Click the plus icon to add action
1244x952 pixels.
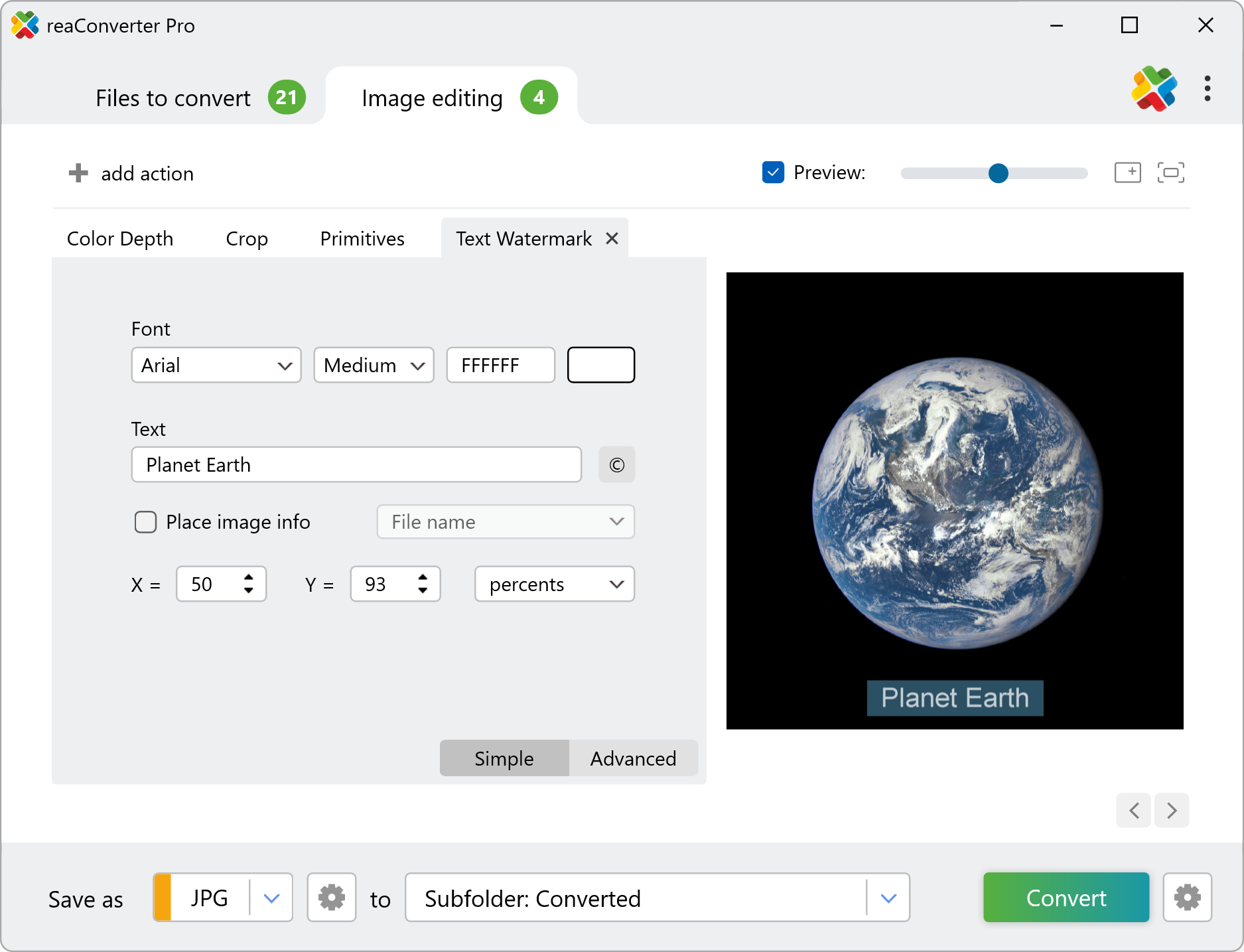[78, 173]
